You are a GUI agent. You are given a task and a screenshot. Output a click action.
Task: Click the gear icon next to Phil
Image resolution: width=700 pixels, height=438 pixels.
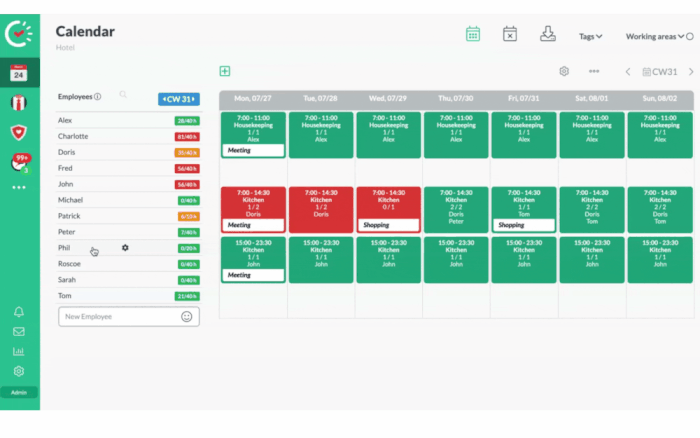pyautogui.click(x=125, y=247)
